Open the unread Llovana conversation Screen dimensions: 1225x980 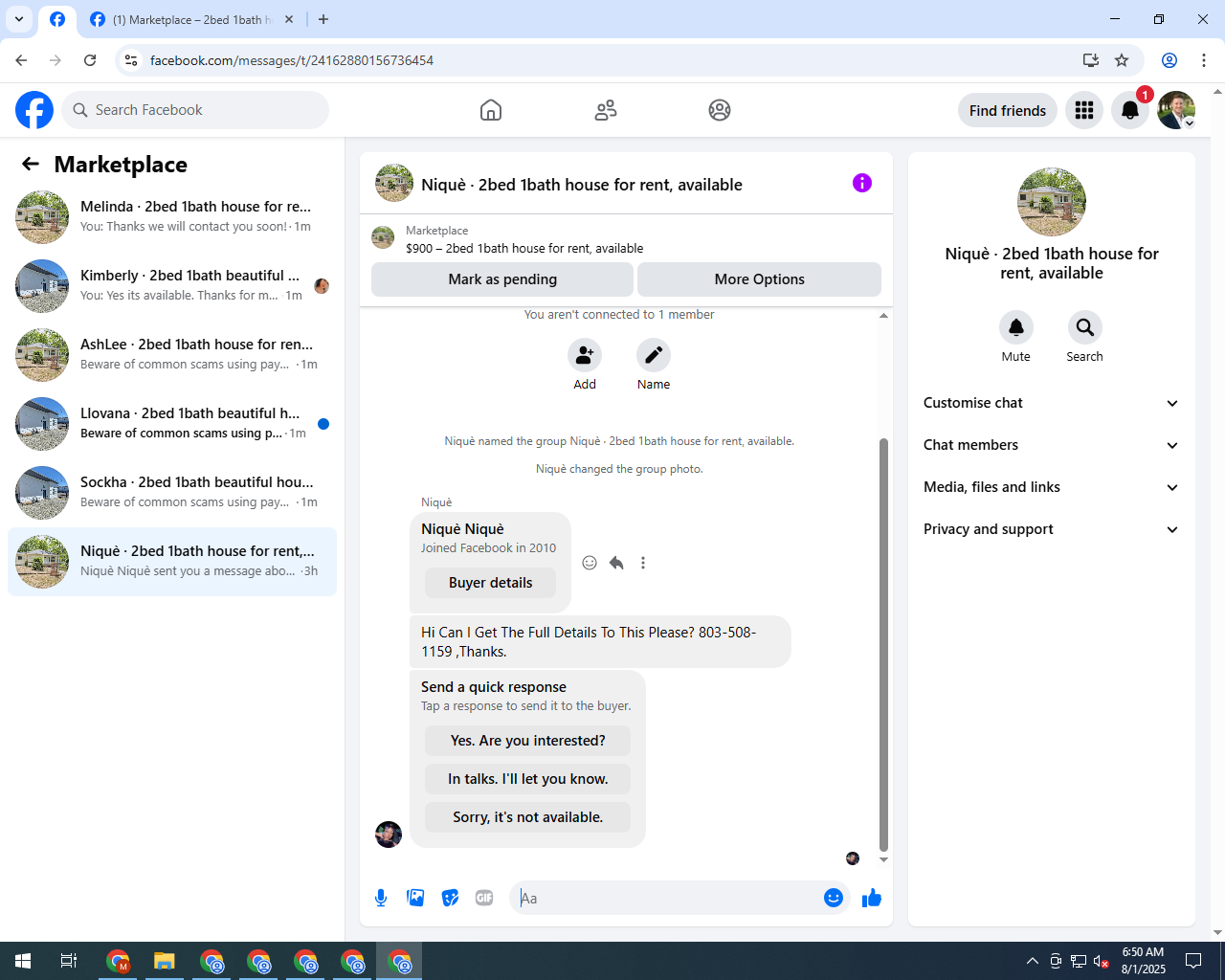tap(172, 424)
